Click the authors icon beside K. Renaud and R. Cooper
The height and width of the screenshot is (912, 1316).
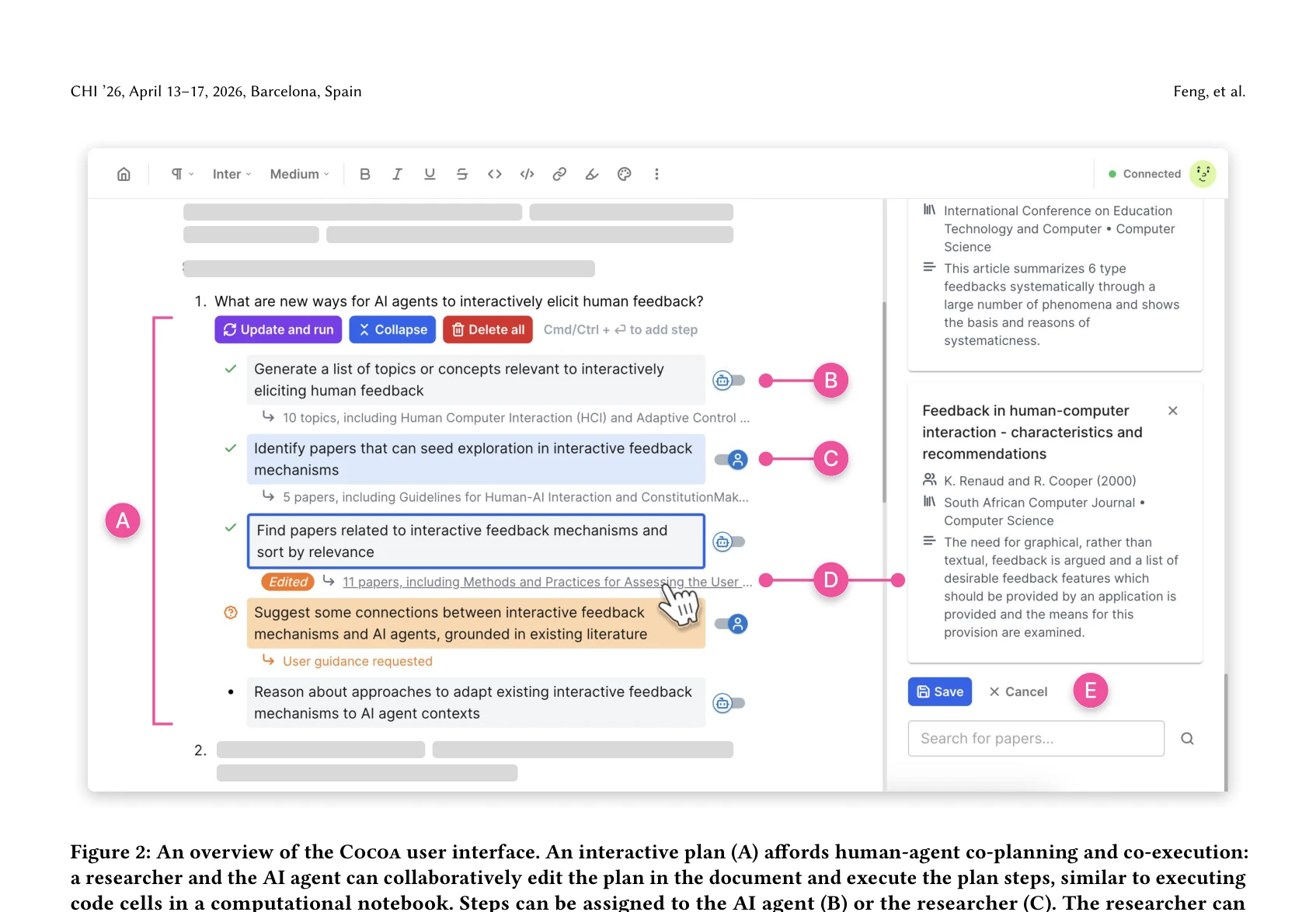click(x=929, y=480)
